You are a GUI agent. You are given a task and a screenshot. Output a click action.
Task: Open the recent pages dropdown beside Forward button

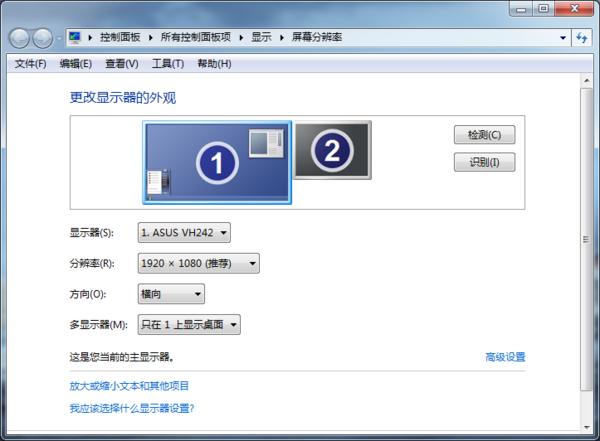(59, 38)
